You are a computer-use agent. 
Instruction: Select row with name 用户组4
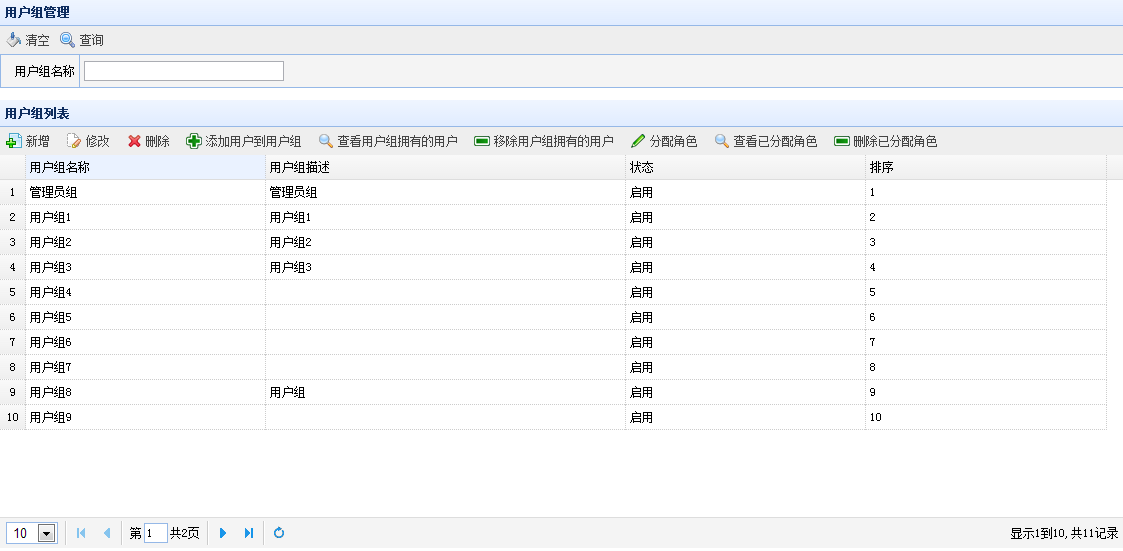(x=553, y=292)
